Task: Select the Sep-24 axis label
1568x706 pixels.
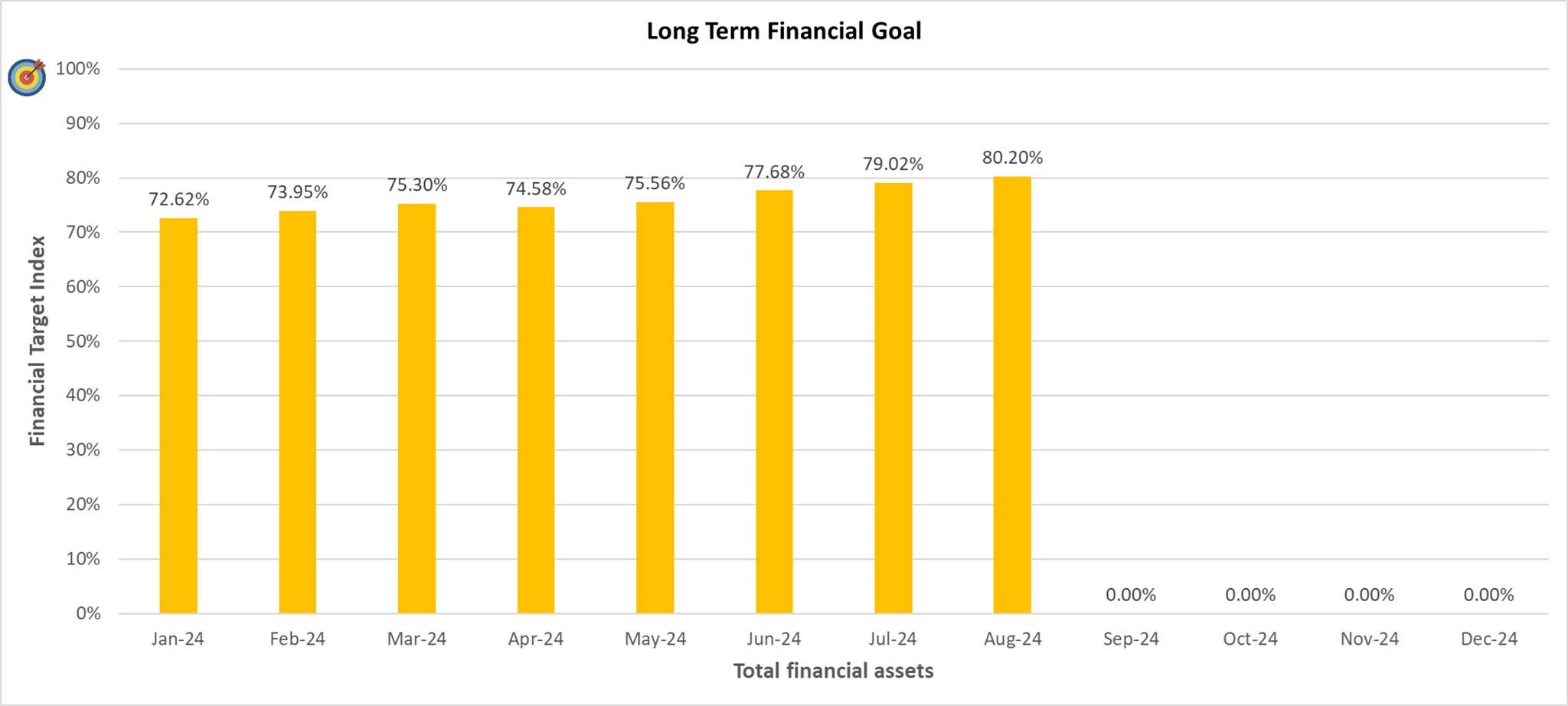Action: pyautogui.click(x=1131, y=639)
